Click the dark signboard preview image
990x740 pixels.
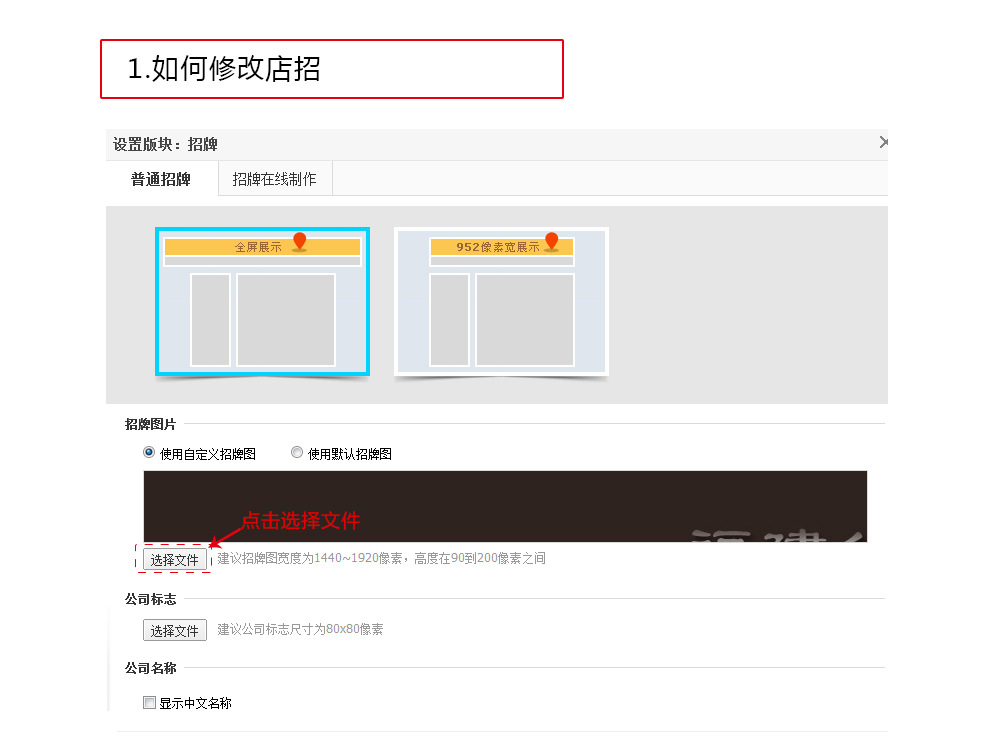point(505,506)
